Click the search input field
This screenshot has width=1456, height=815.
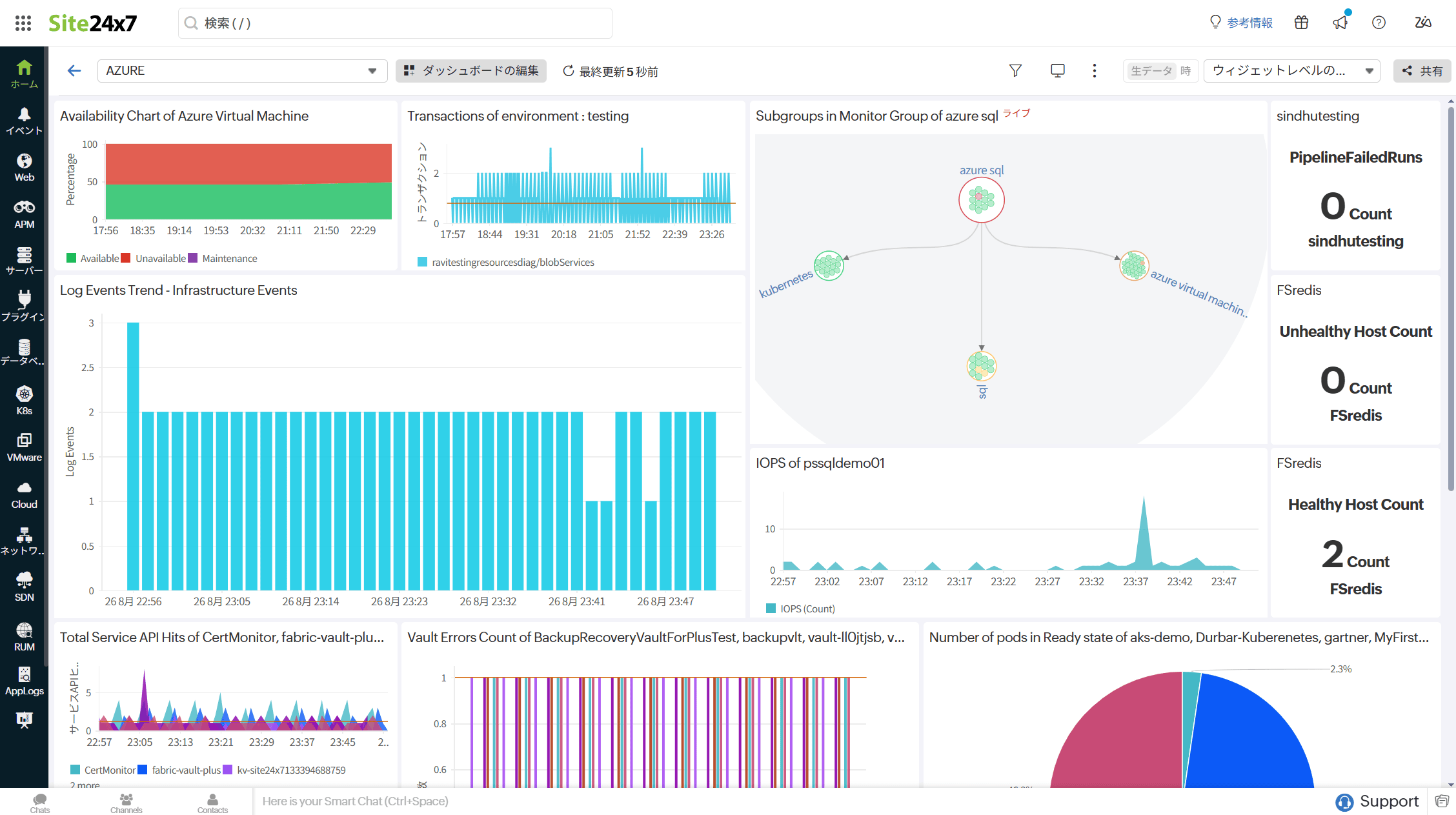(x=395, y=23)
